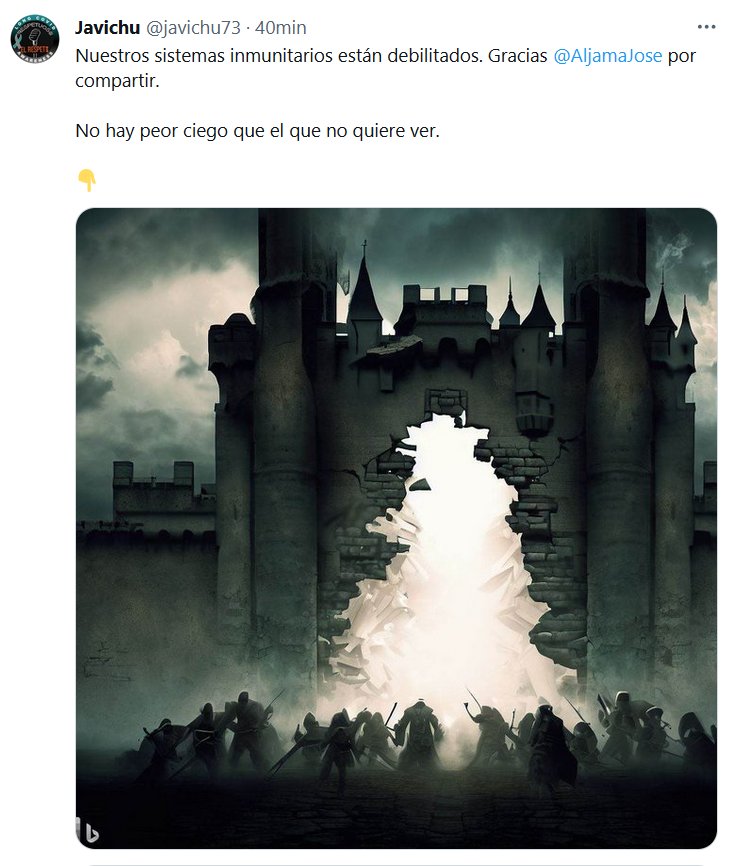Viewport: 736px width, 866px height.
Task: Open the attached castle image
Action: (396, 528)
